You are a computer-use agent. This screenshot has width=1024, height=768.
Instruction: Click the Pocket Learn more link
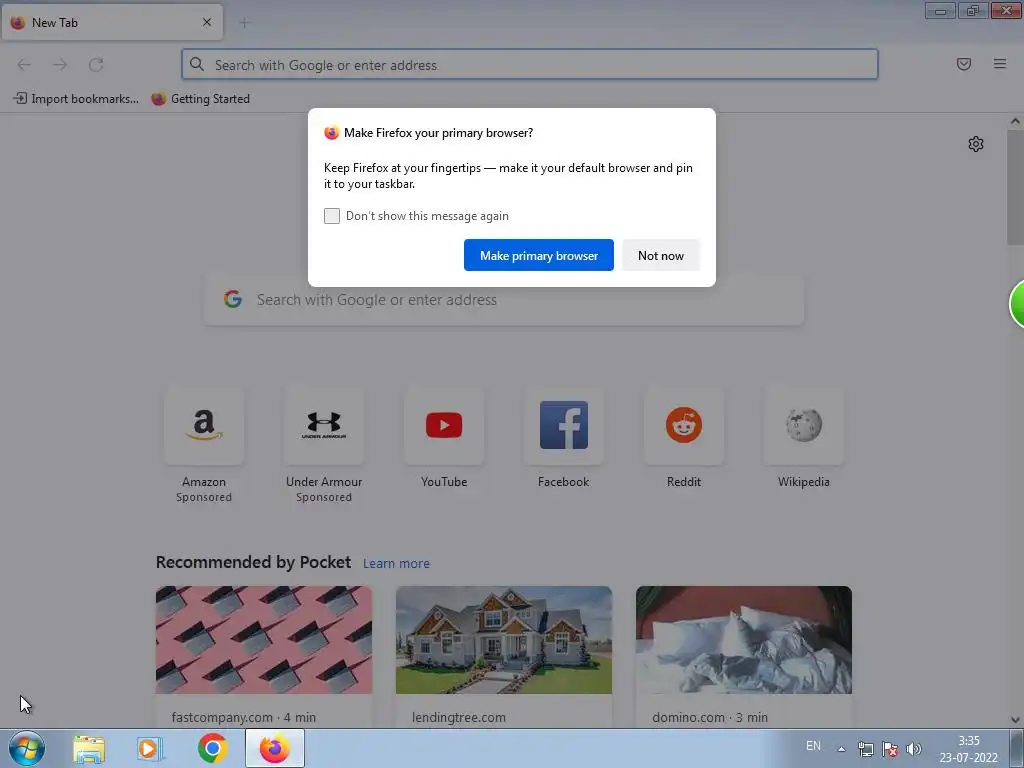(396, 564)
